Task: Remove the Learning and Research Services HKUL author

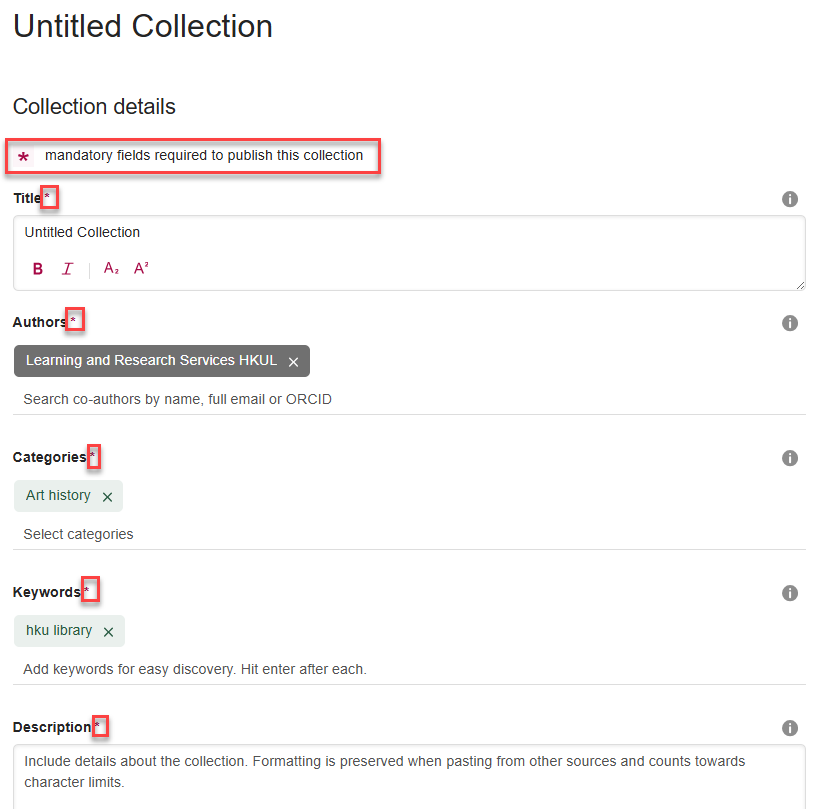Action: 293,362
